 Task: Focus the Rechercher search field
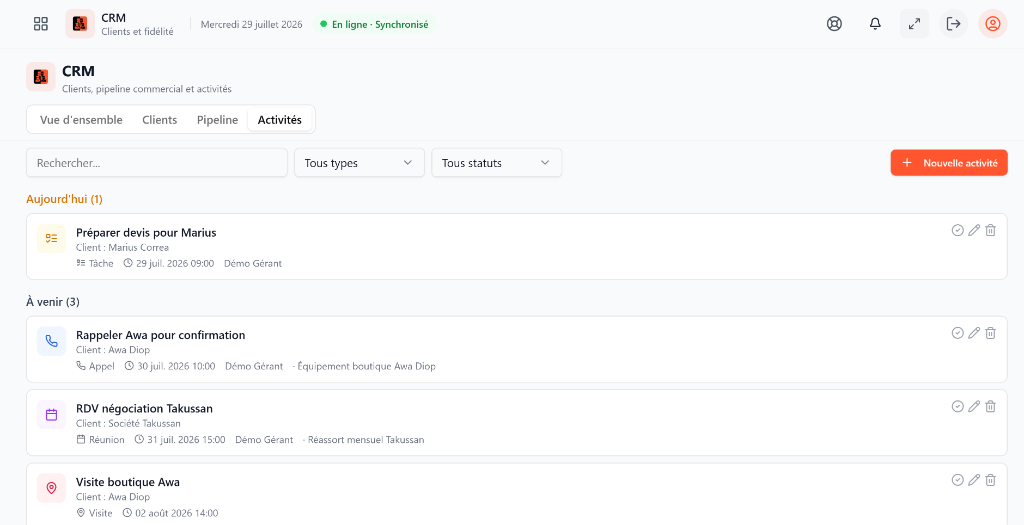pos(157,163)
